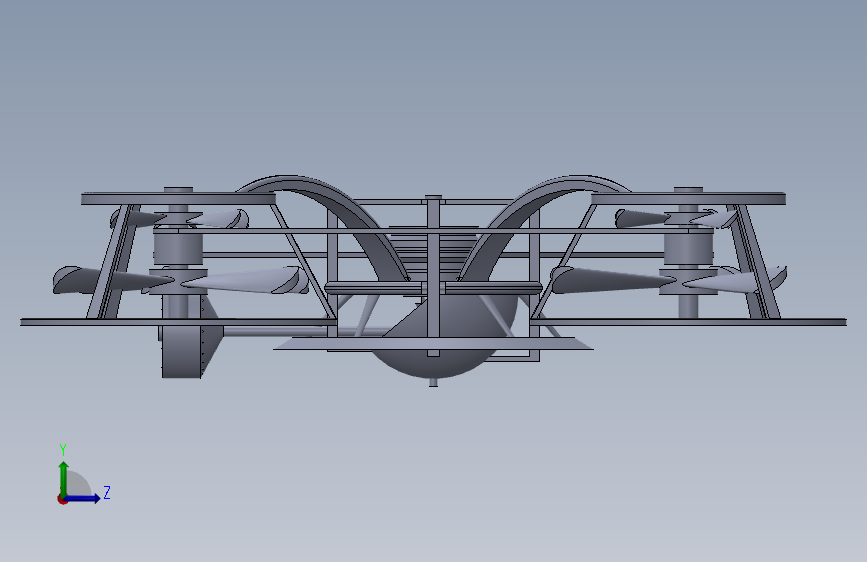The image size is (867, 562).
Task: Select the right rotor's lower large blade
Action: point(611,279)
